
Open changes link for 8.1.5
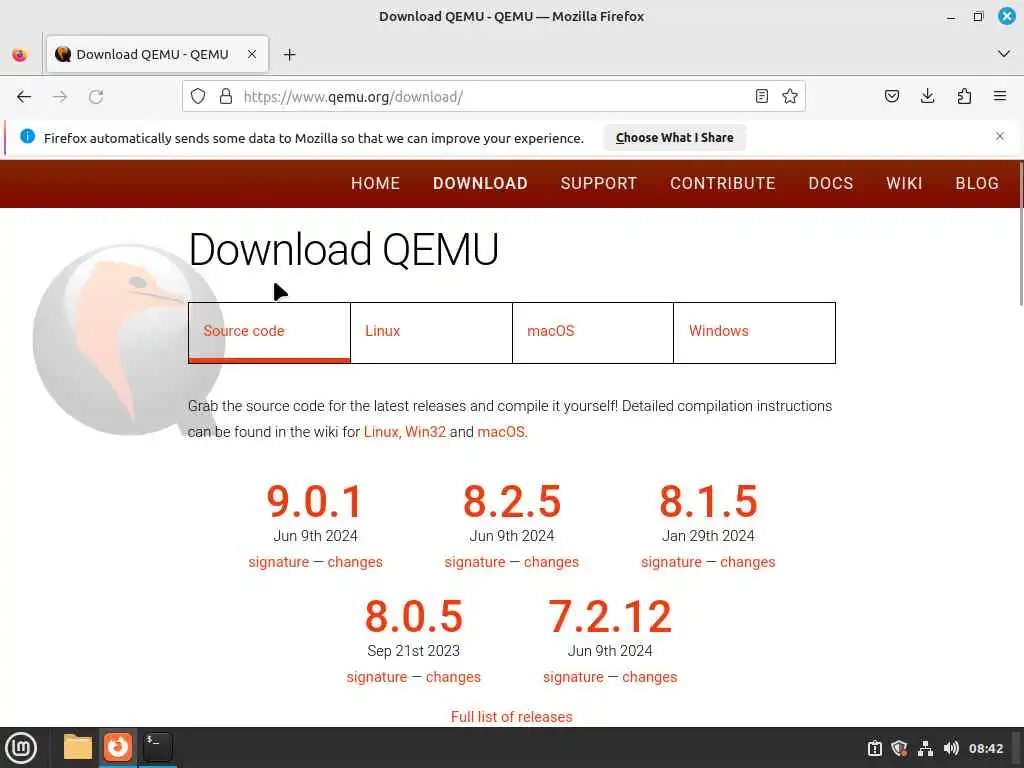[748, 562]
